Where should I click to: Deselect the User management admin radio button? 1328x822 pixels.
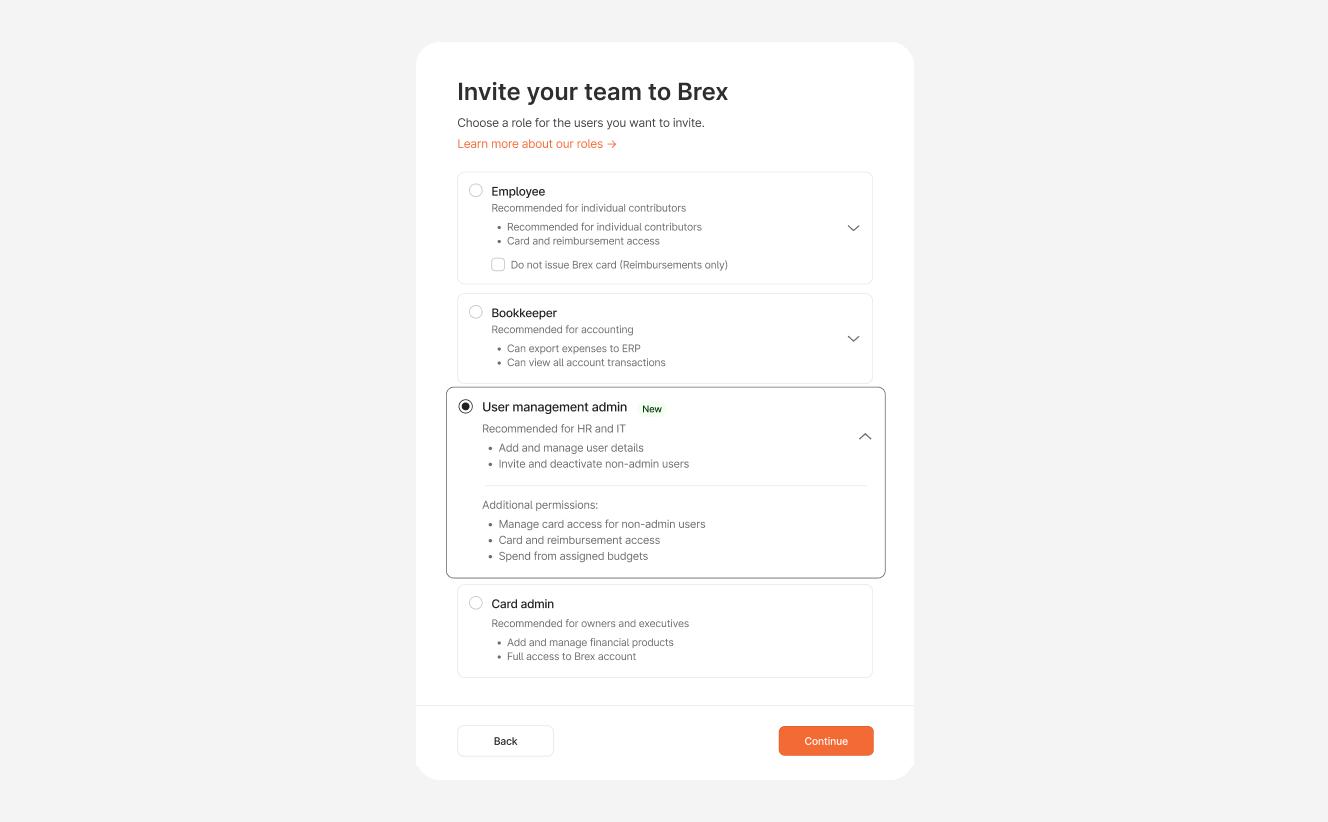(466, 405)
